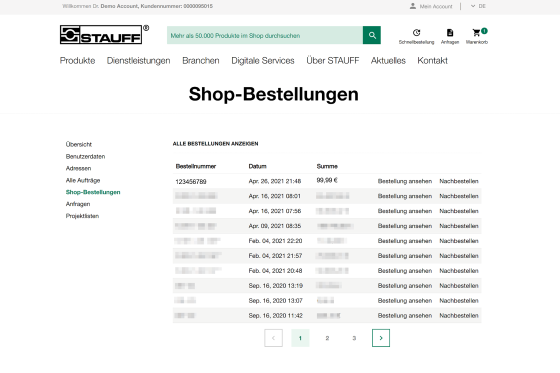560x373 pixels.
Task: Select Benutzerdaten in the sidebar
Action: click(x=85, y=156)
